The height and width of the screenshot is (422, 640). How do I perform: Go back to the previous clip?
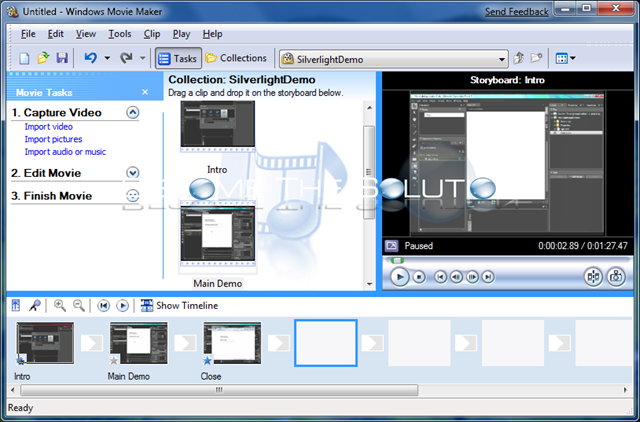point(440,277)
